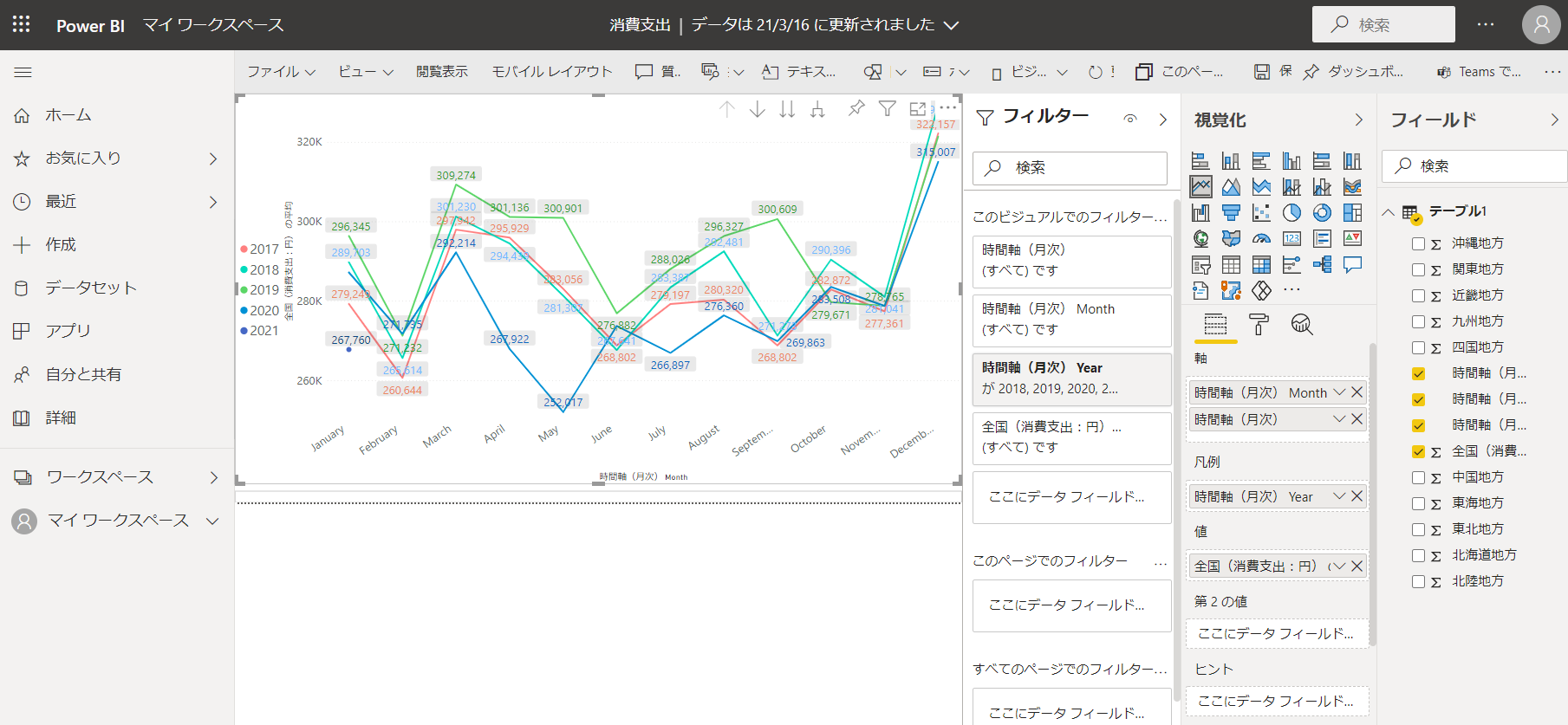Select the pie chart visualization
This screenshot has width=1568, height=725.
[x=1291, y=213]
